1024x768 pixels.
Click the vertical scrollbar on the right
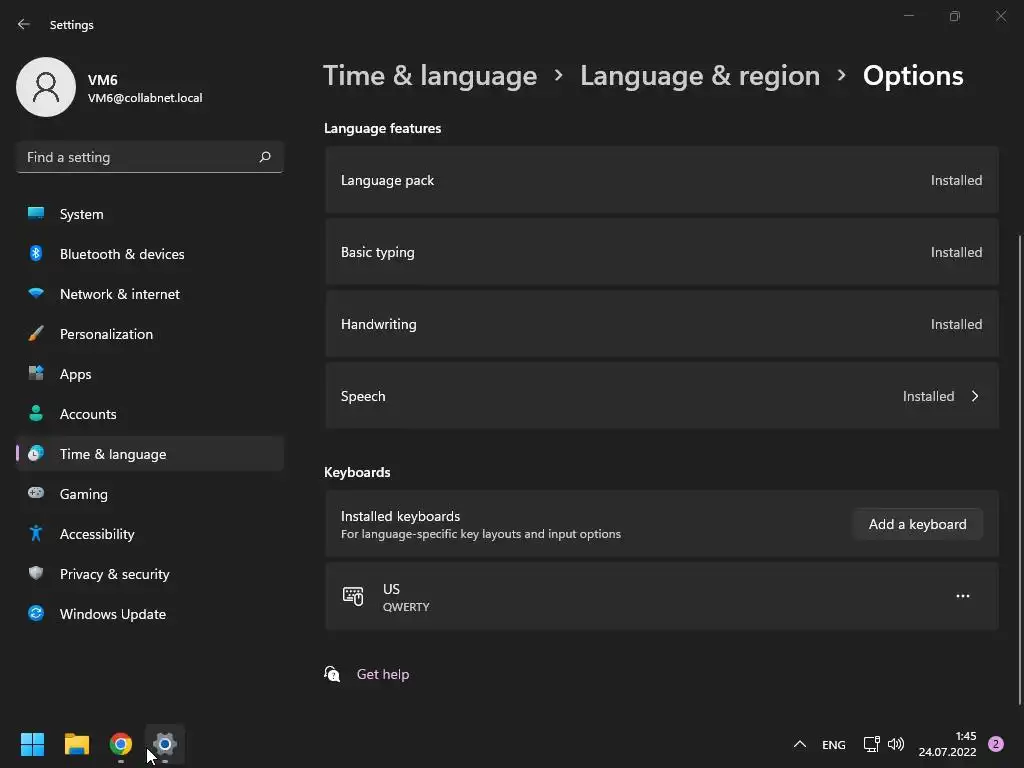[x=1019, y=469]
